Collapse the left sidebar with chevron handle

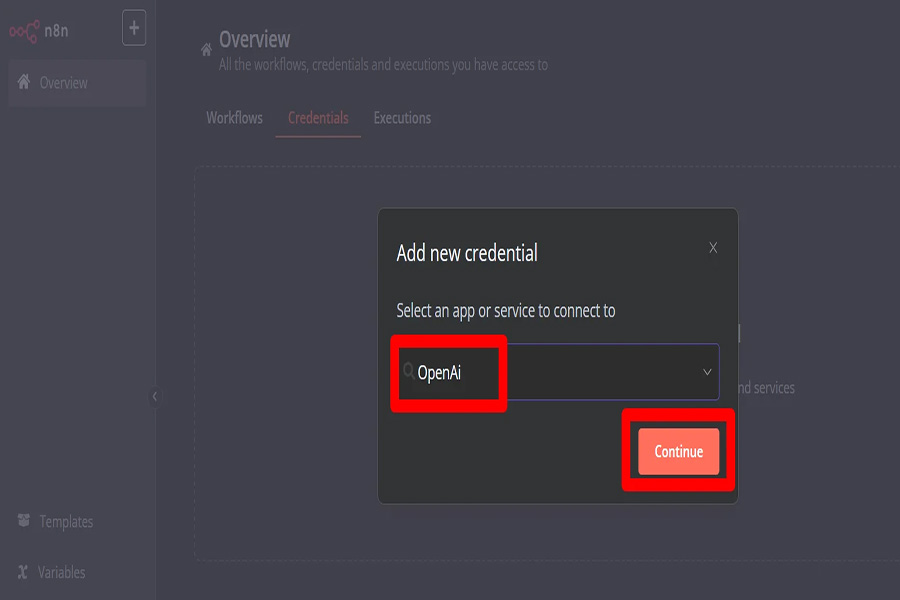(154, 396)
